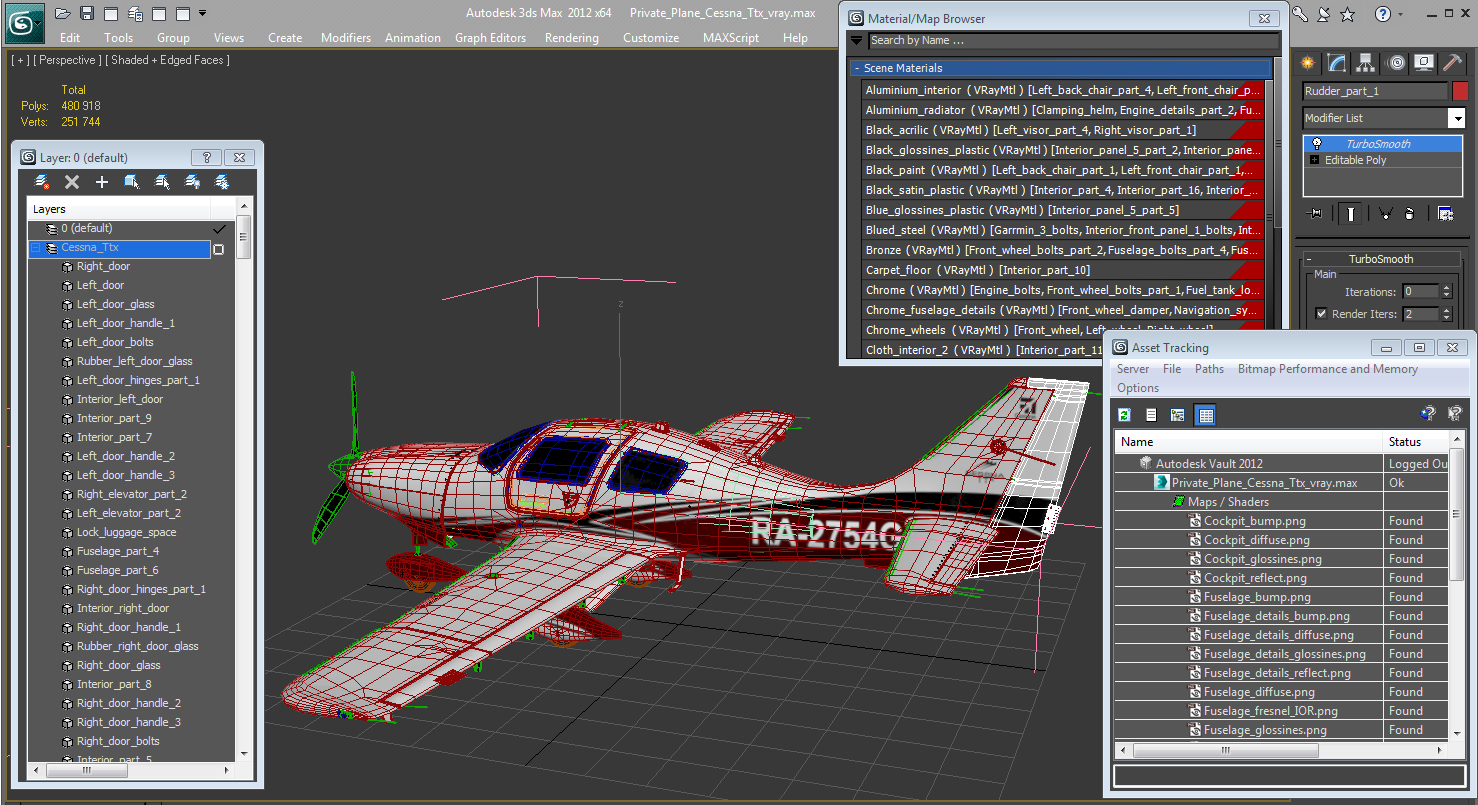Open the Hierarchy command panel tab
This screenshot has width=1478, height=805.
[1367, 63]
